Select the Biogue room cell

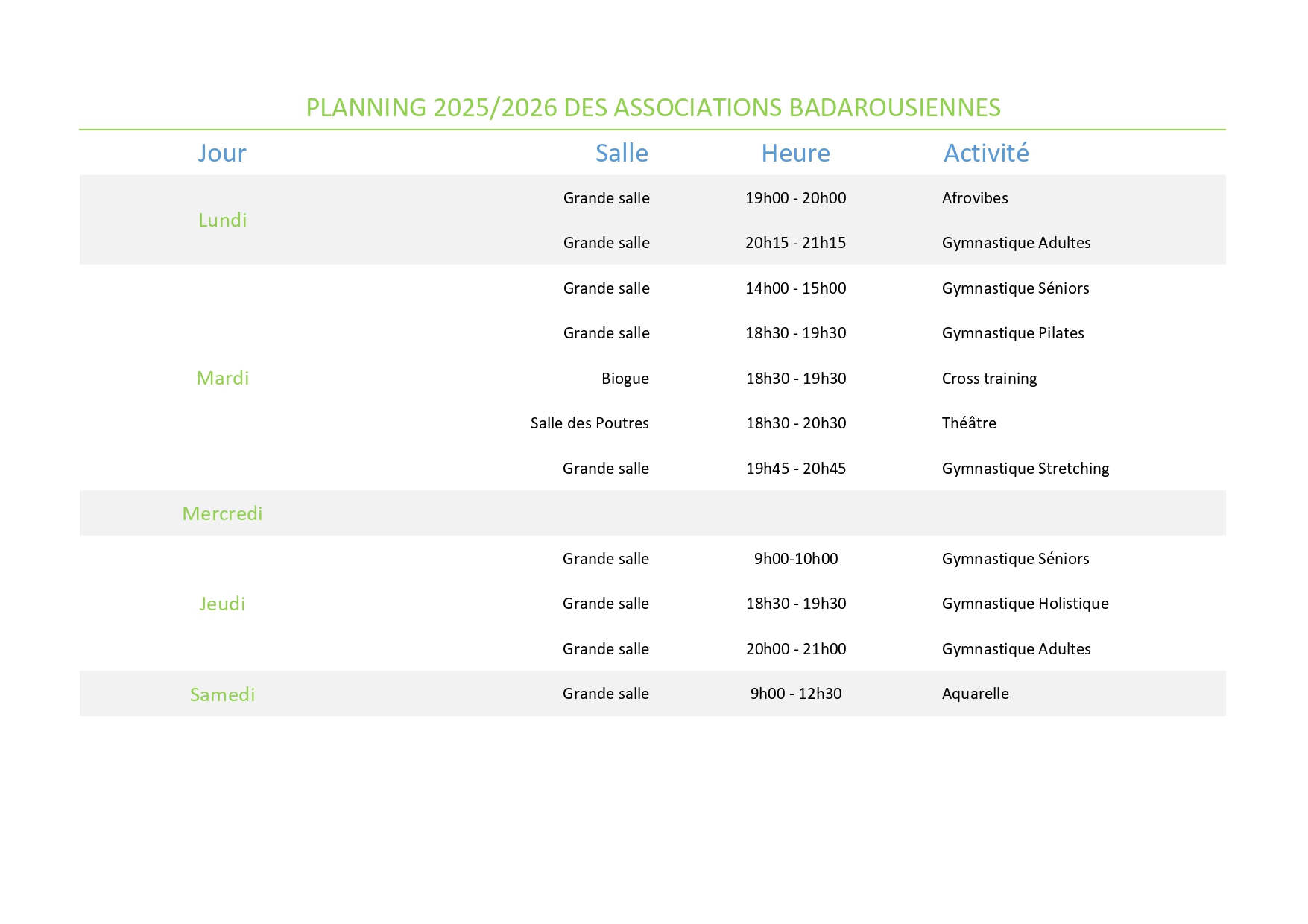[625, 379]
